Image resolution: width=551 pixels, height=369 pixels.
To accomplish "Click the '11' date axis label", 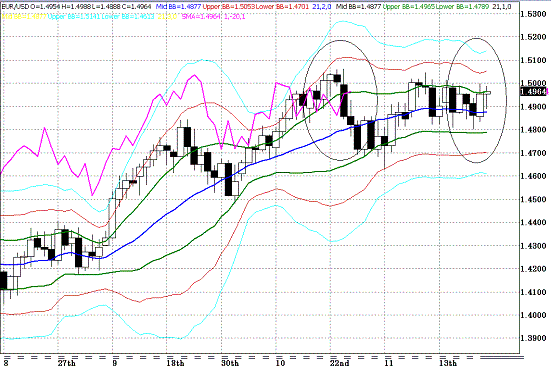I will (389, 363).
